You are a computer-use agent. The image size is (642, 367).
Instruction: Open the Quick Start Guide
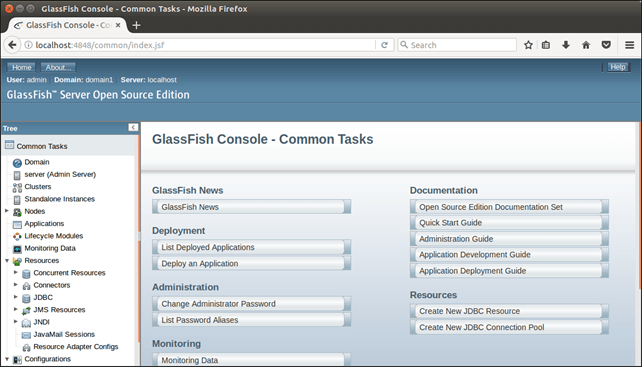tap(509, 222)
